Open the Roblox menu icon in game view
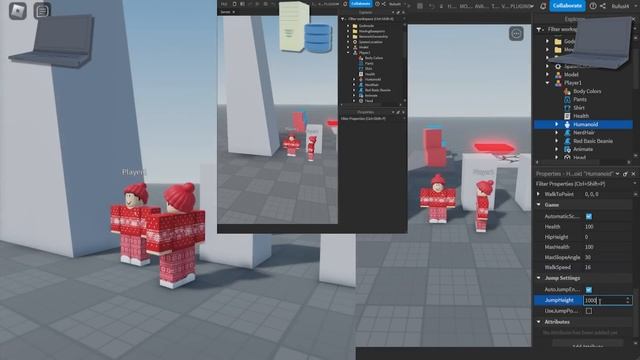The height and width of the screenshot is (360, 640). pos(18,11)
